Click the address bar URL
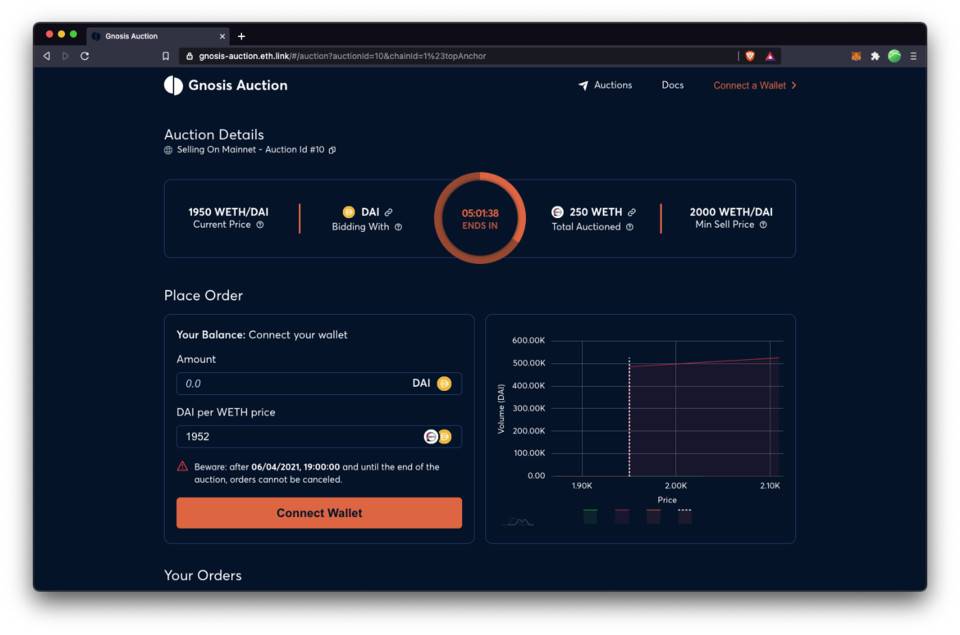The width and height of the screenshot is (960, 635). coord(342,56)
